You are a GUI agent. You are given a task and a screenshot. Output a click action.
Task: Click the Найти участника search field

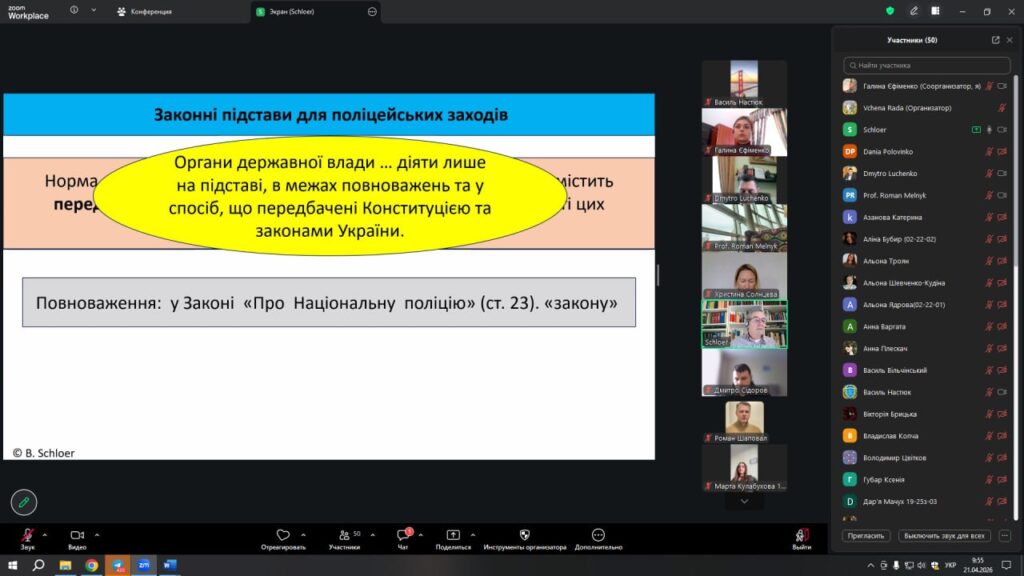(x=928, y=65)
